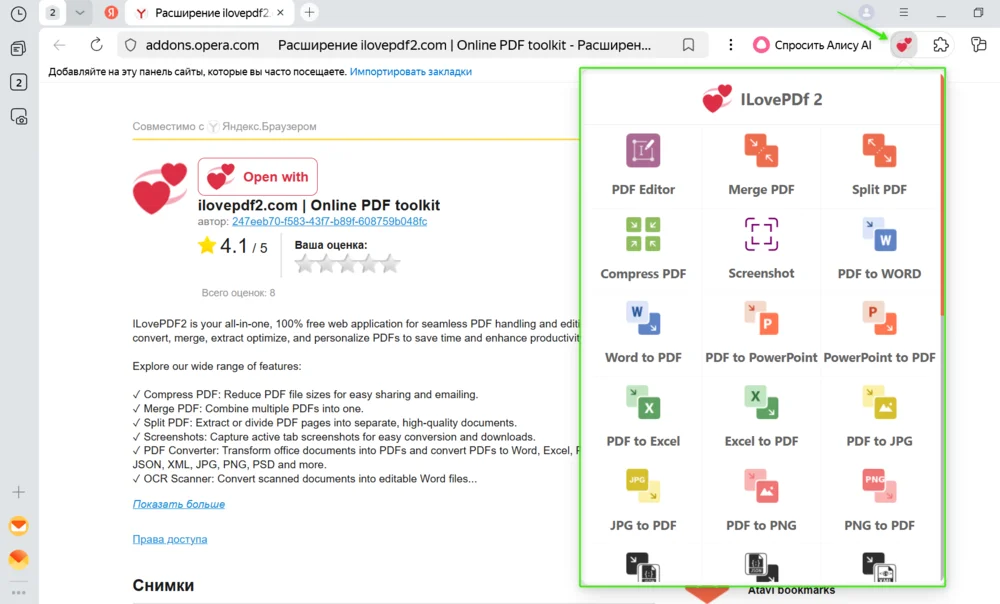
Task: Open the PDF Editor tool
Action: point(643,166)
